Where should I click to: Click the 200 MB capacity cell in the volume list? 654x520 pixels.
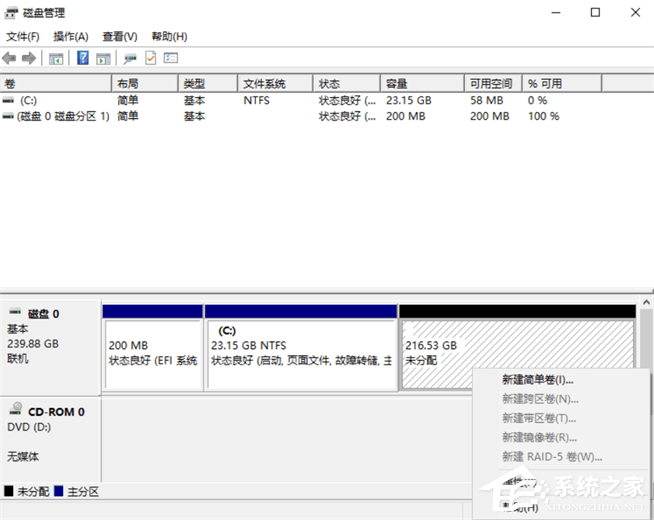(x=405, y=116)
